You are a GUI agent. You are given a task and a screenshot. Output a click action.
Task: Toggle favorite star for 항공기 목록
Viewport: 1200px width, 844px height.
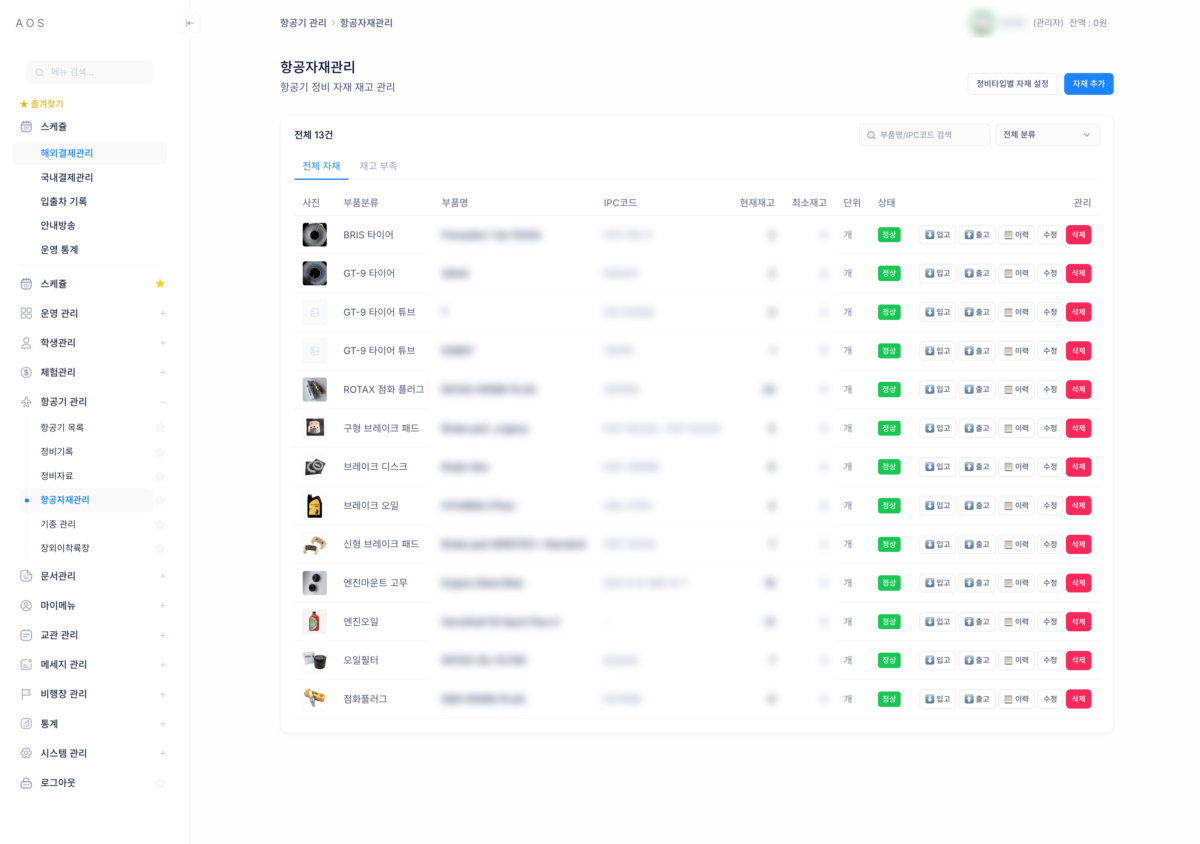point(160,428)
